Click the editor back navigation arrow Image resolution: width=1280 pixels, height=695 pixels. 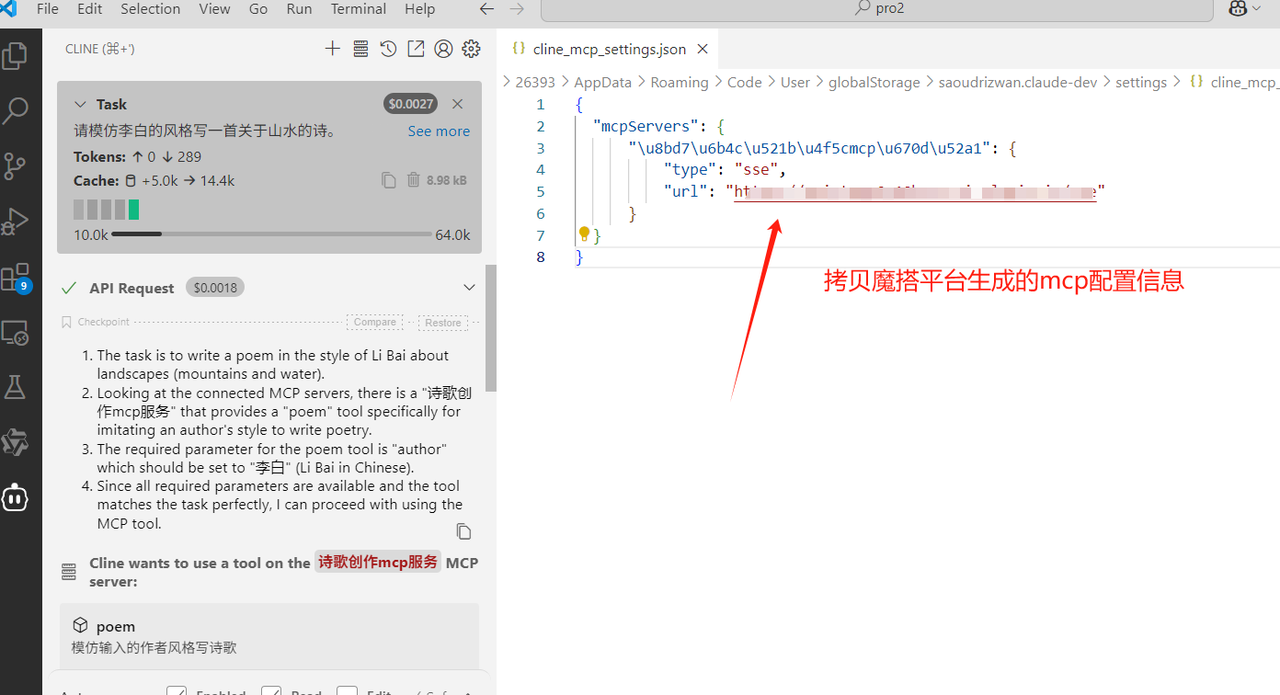pos(487,9)
